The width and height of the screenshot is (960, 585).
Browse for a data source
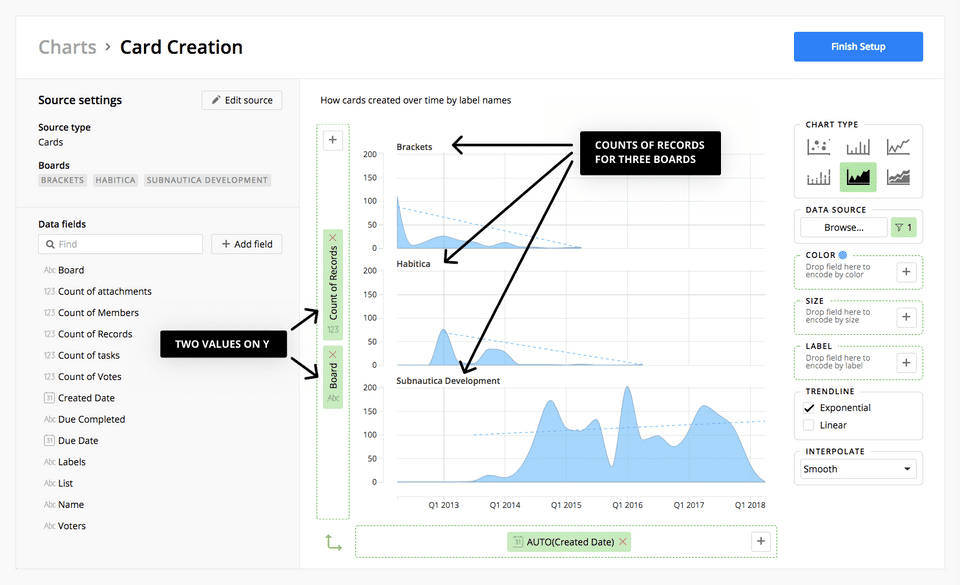844,228
